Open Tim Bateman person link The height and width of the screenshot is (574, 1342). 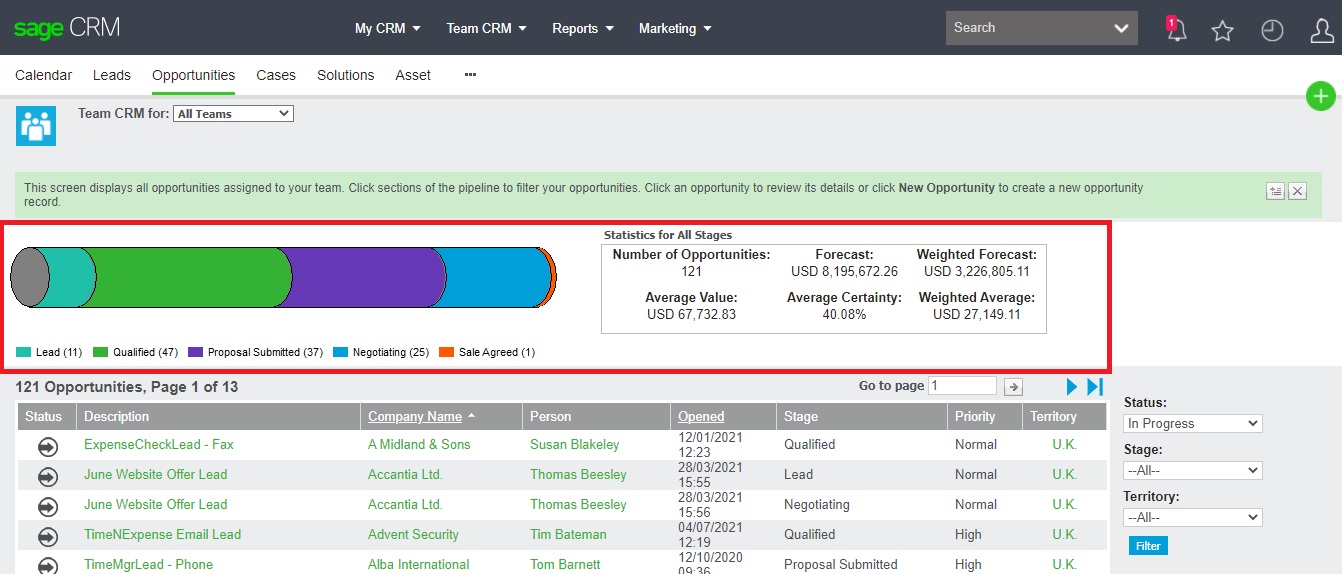568,534
